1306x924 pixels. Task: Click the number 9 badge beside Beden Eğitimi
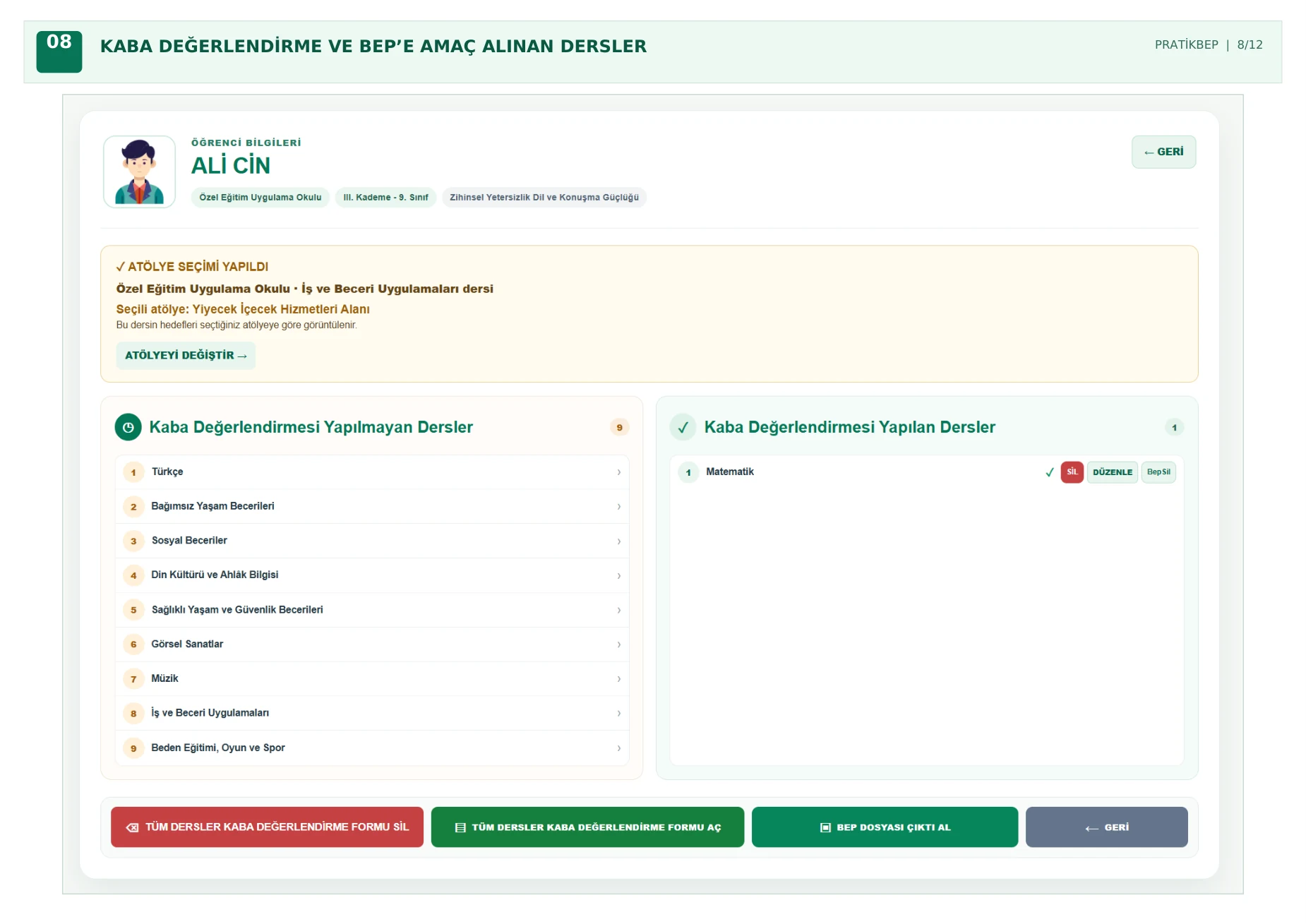(x=133, y=748)
